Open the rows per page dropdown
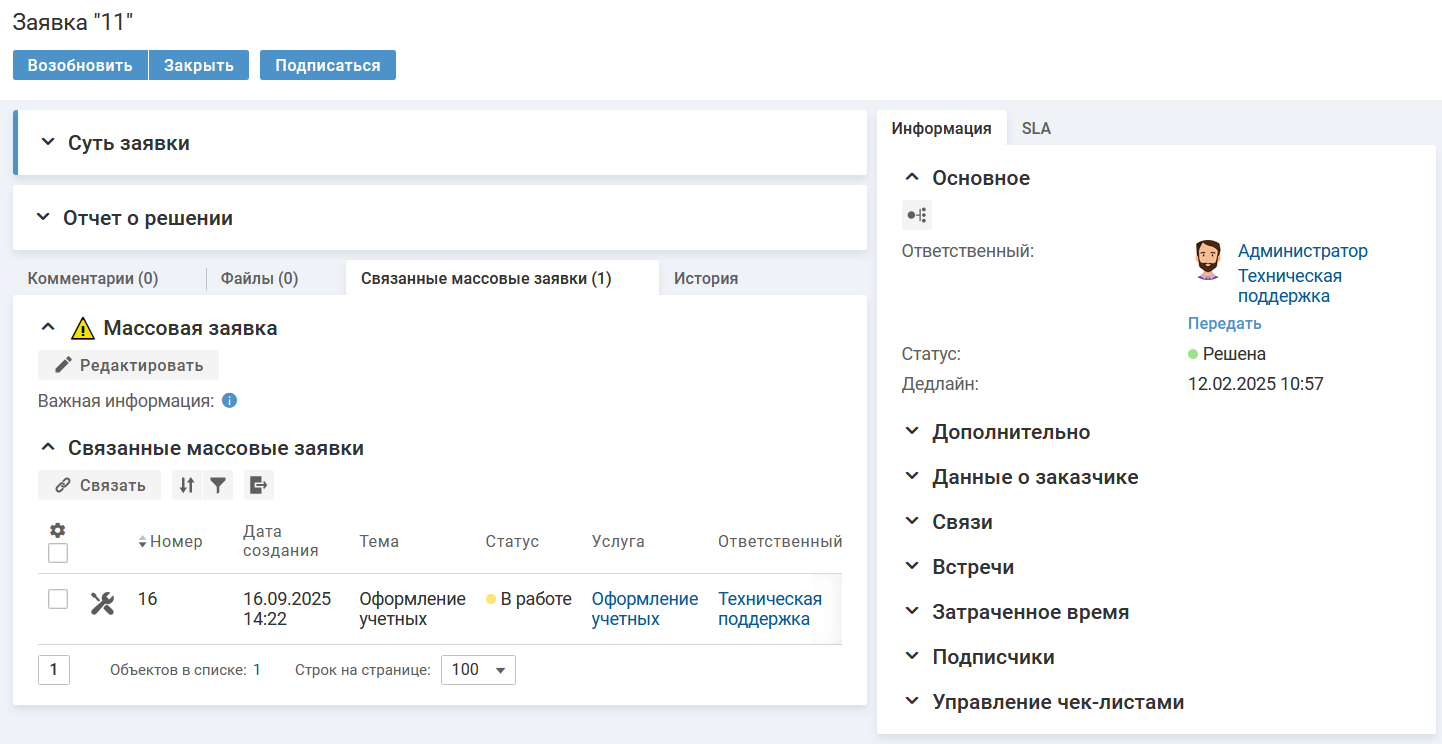 pyautogui.click(x=478, y=670)
